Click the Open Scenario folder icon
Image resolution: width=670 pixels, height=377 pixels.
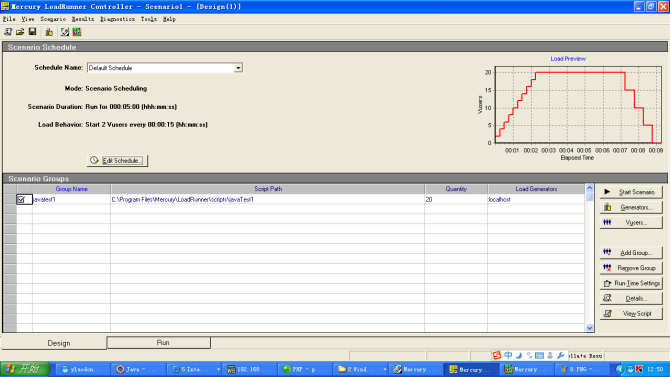tap(20, 32)
